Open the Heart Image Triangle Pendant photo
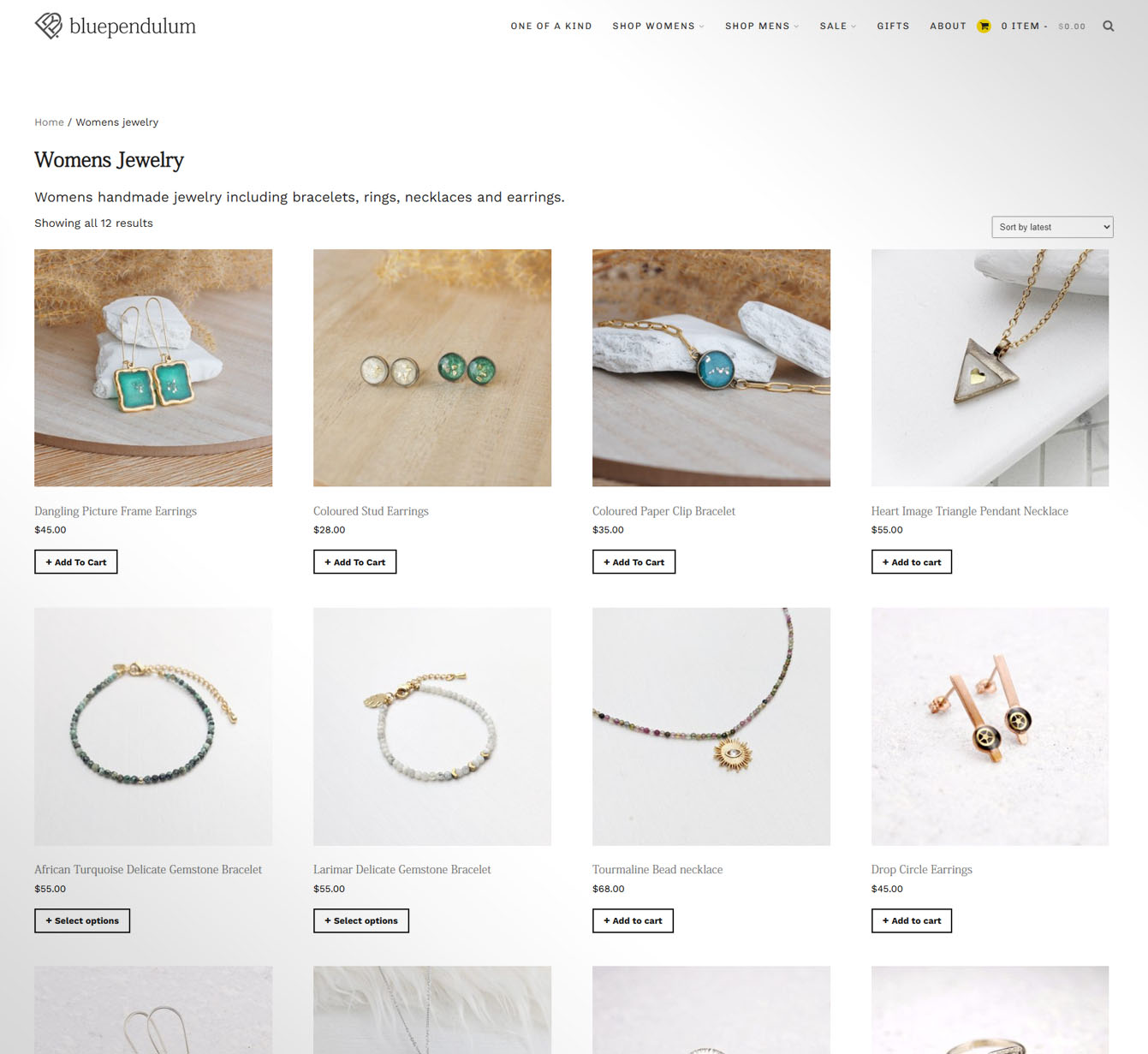This screenshot has width=1148, height=1054. coord(990,368)
